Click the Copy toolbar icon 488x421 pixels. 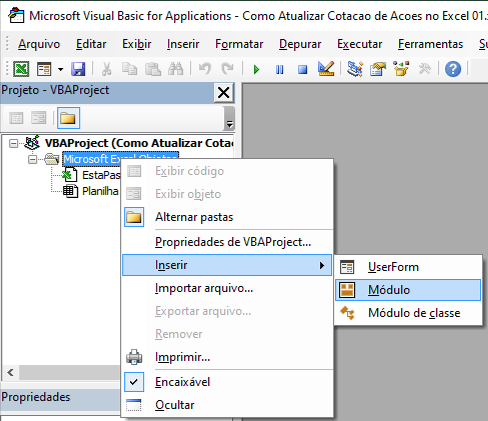129,69
